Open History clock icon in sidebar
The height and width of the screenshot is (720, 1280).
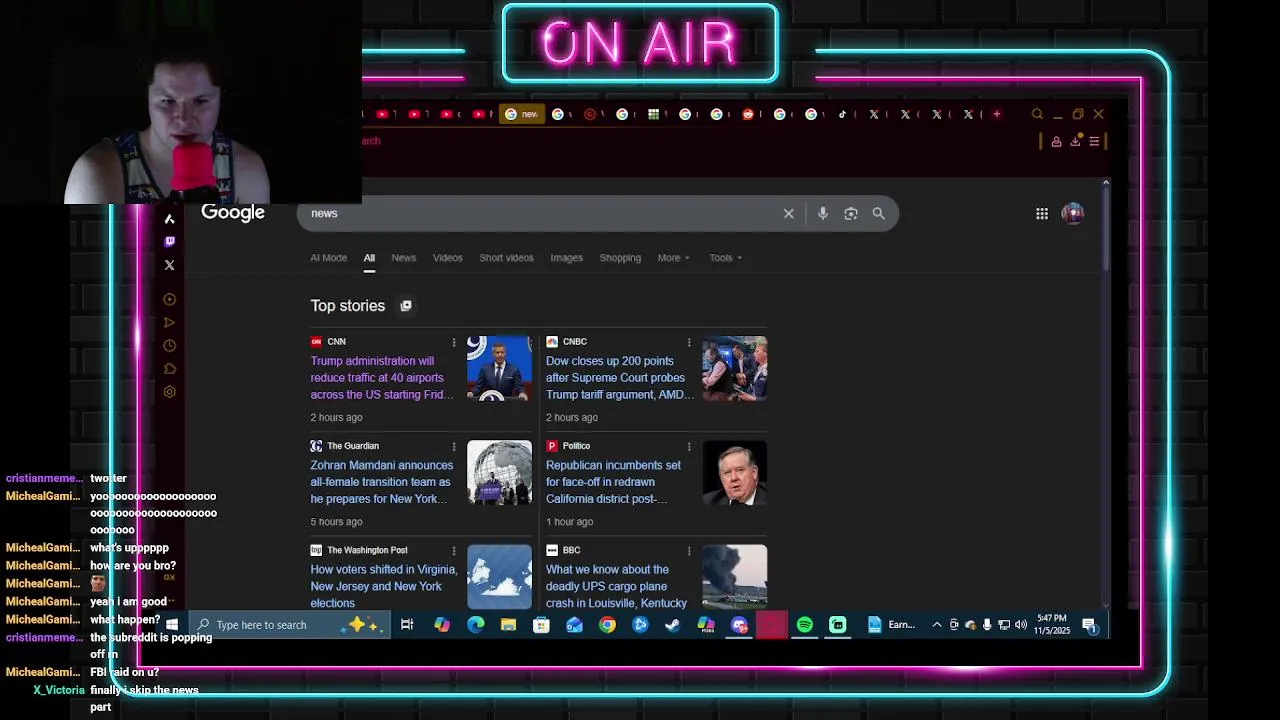click(x=169, y=345)
